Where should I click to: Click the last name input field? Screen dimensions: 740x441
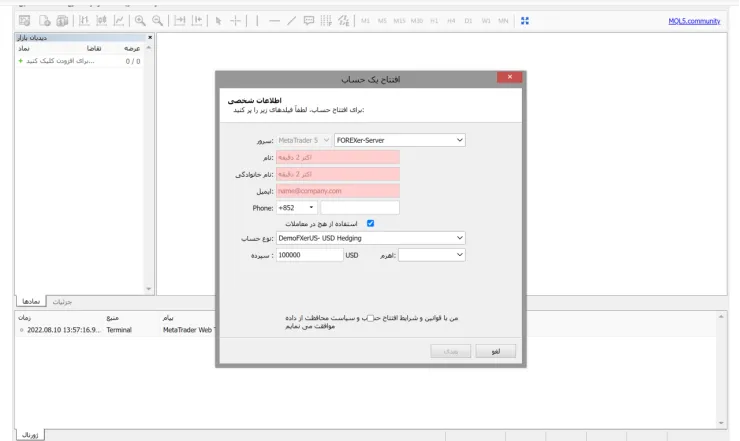[x=338, y=174]
